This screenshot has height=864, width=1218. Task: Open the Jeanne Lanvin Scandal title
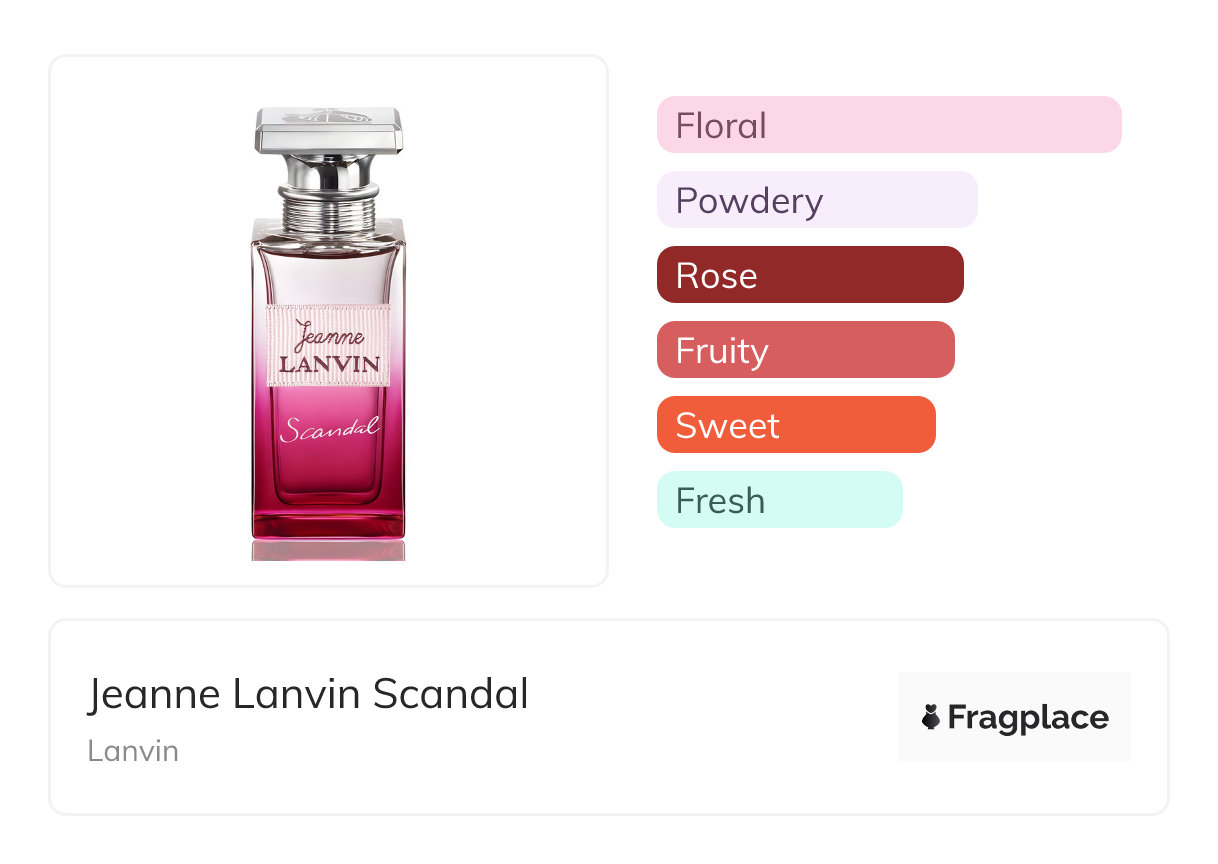tap(308, 694)
